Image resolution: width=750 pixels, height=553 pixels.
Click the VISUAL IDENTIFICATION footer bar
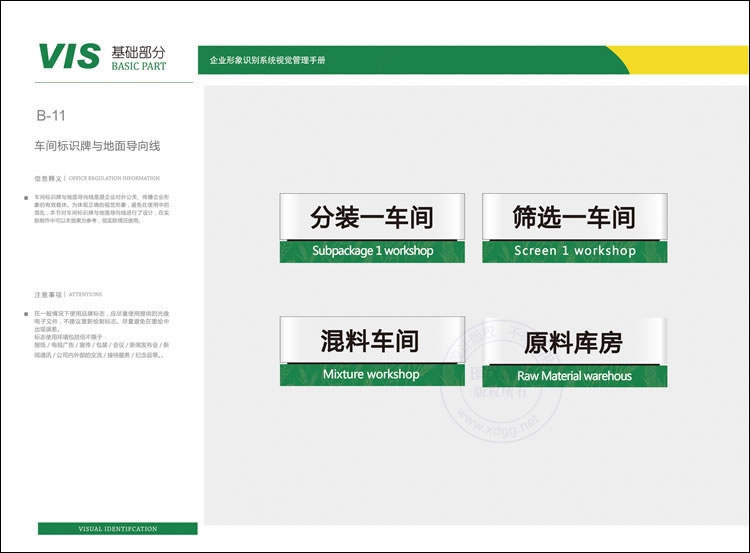118,528
